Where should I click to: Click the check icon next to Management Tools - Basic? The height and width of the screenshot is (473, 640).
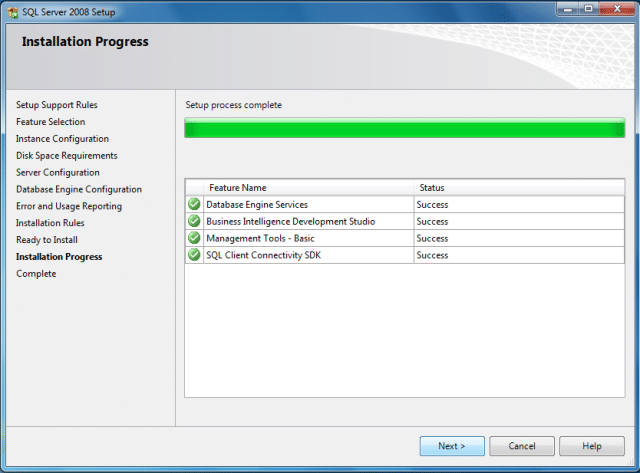194,238
